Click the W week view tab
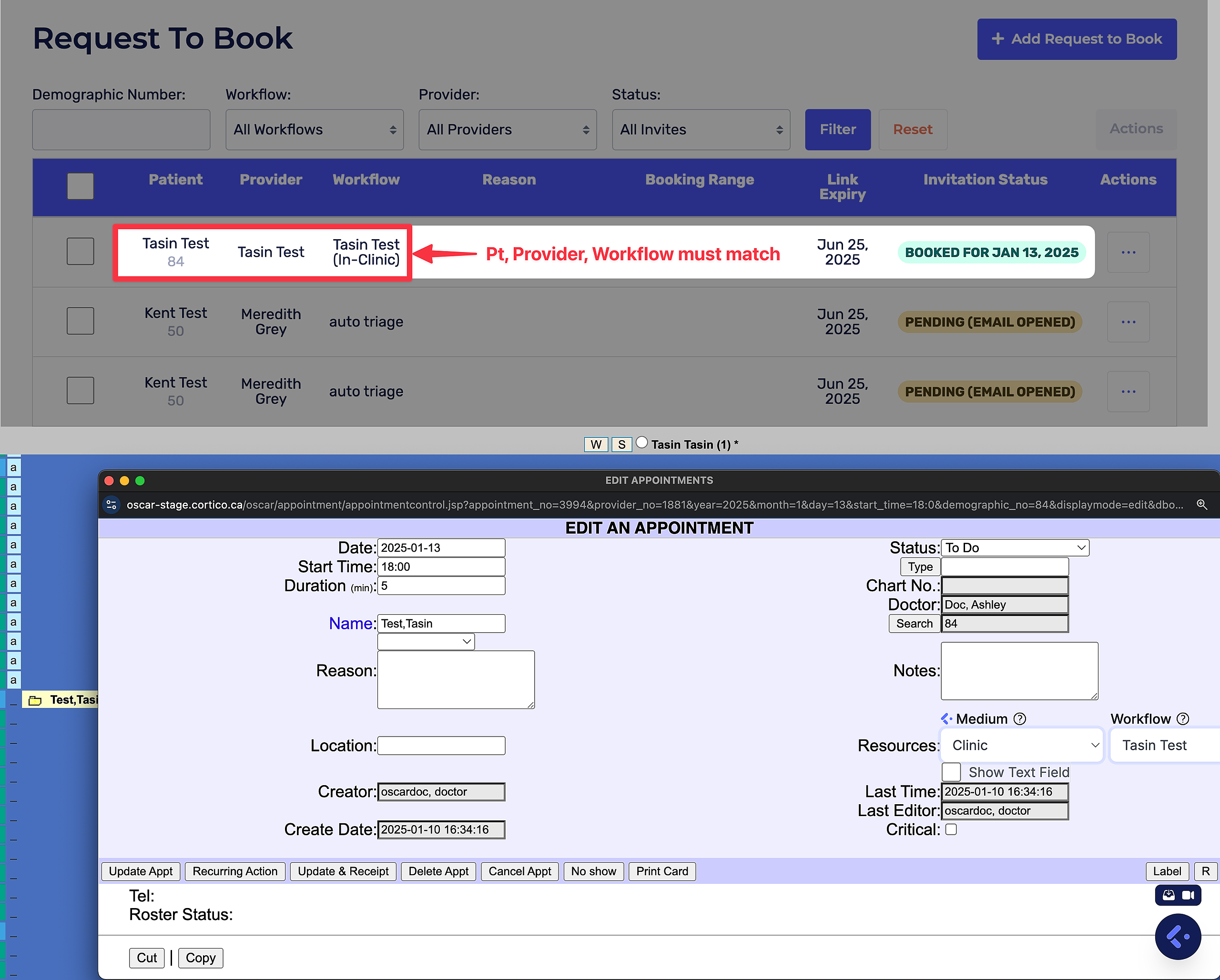This screenshot has height=980, width=1220. tap(596, 445)
